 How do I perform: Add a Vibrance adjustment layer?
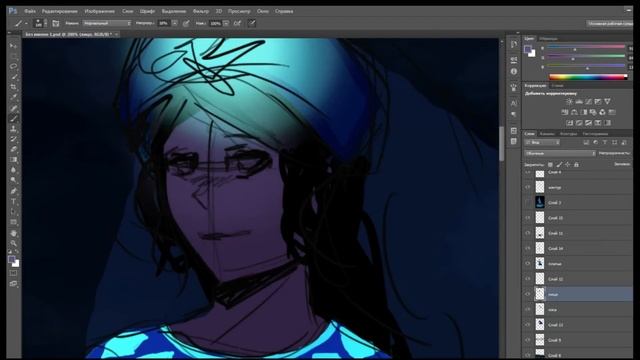pos(607,102)
